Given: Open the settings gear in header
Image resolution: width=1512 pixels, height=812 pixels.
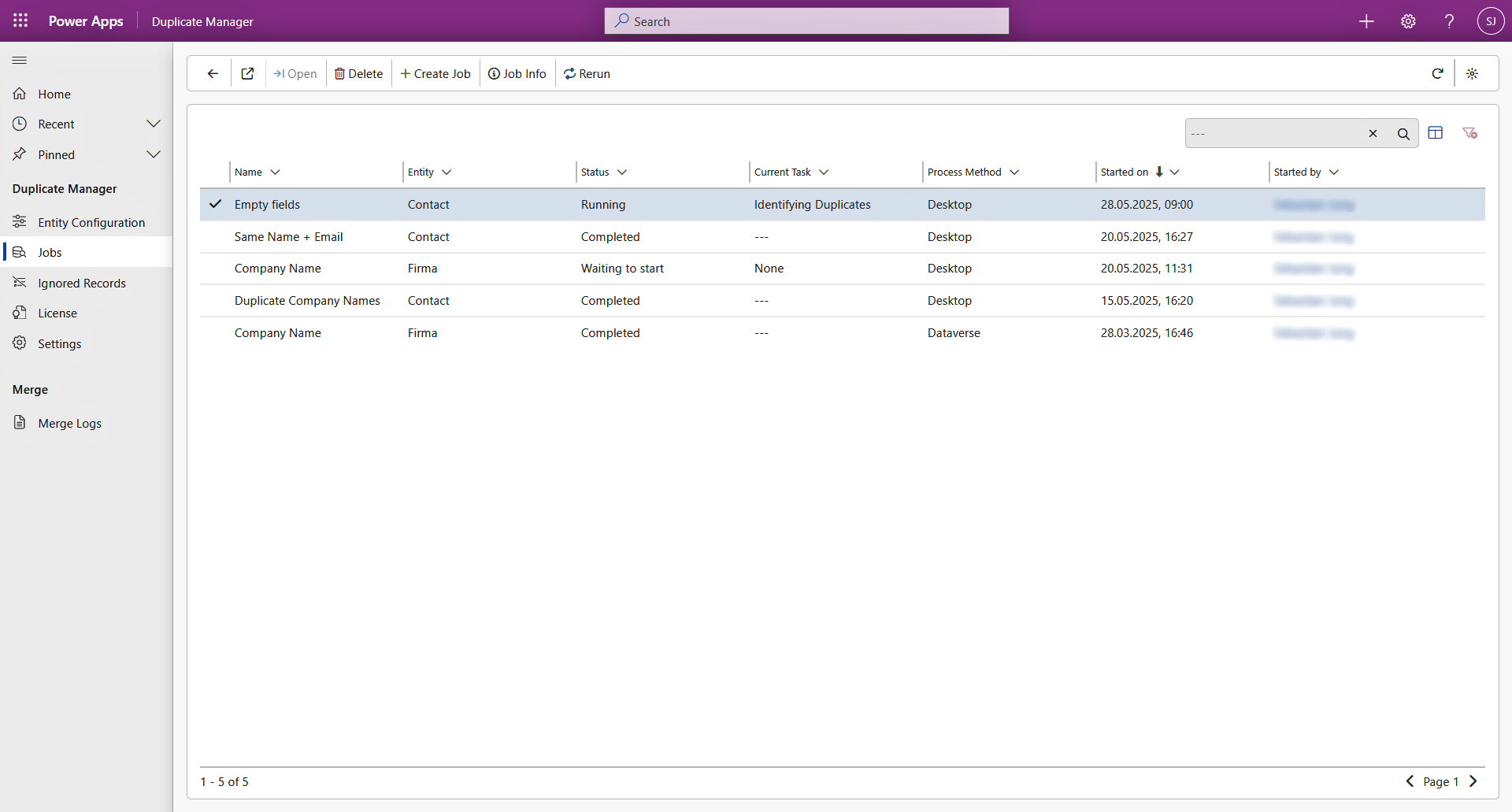Looking at the screenshot, I should click(x=1408, y=21).
